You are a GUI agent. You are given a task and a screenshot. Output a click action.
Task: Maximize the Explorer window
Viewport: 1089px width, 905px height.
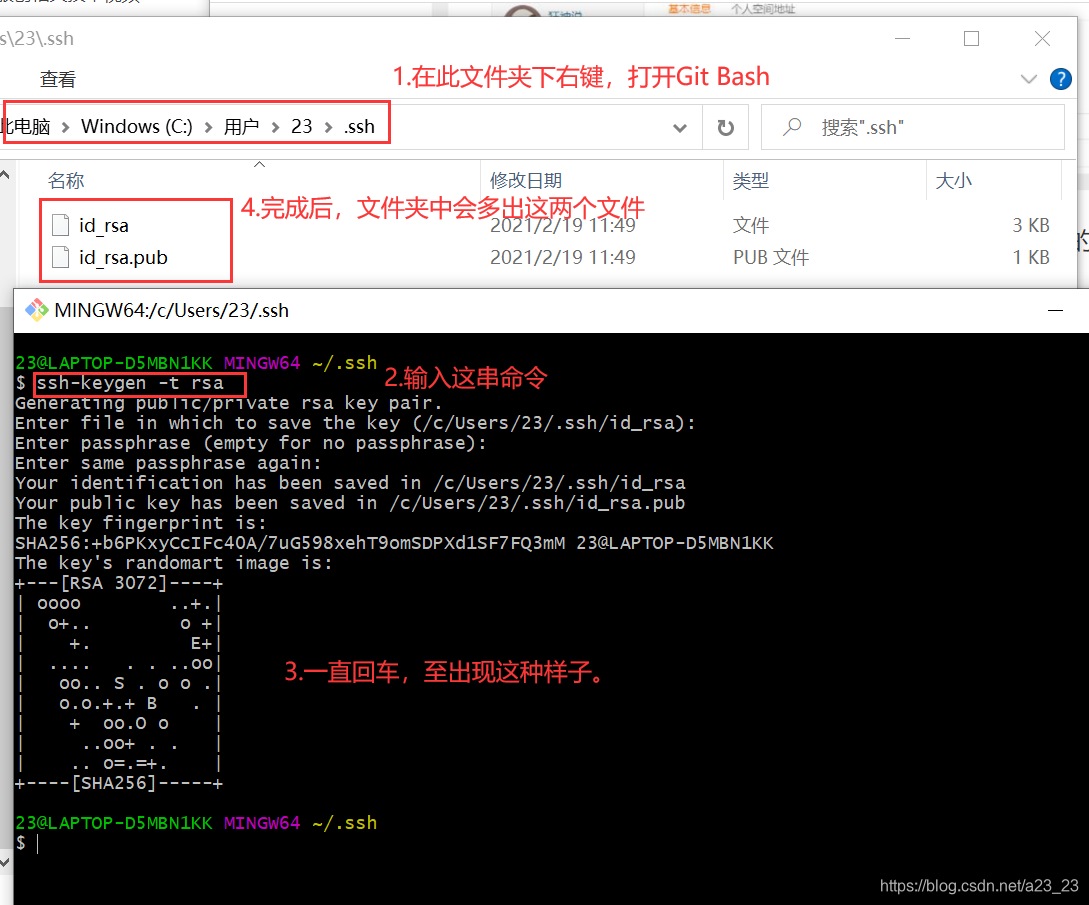[972, 38]
